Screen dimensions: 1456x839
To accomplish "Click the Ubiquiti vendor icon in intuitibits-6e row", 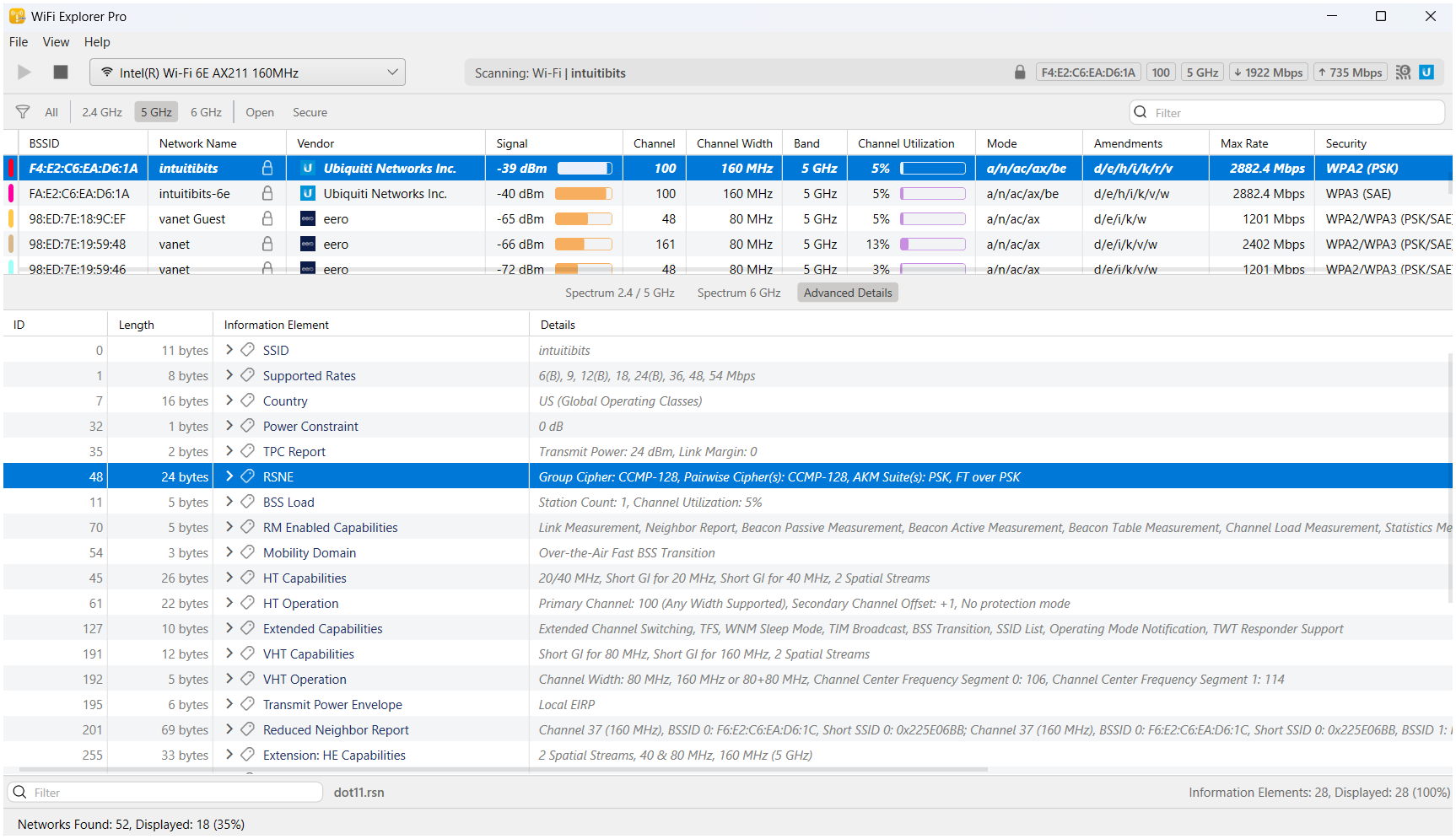I will coord(308,194).
